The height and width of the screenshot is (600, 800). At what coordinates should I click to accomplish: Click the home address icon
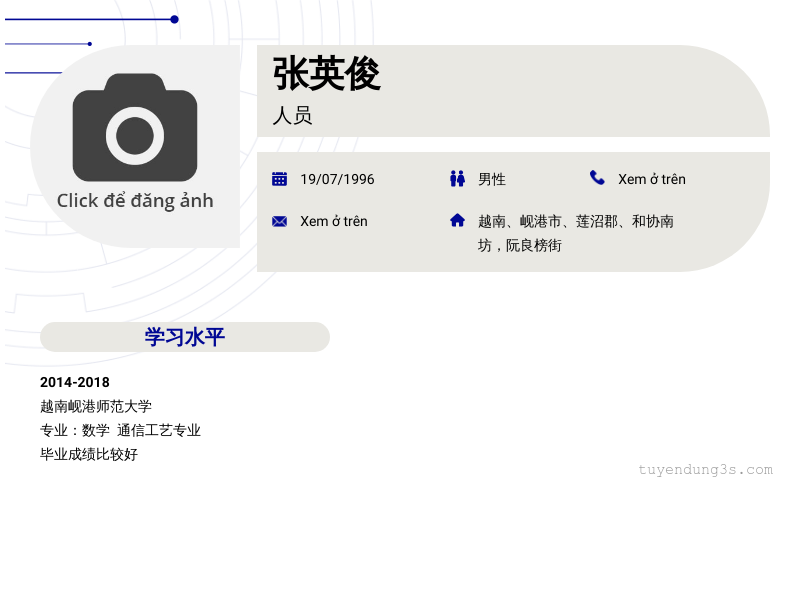(457, 220)
